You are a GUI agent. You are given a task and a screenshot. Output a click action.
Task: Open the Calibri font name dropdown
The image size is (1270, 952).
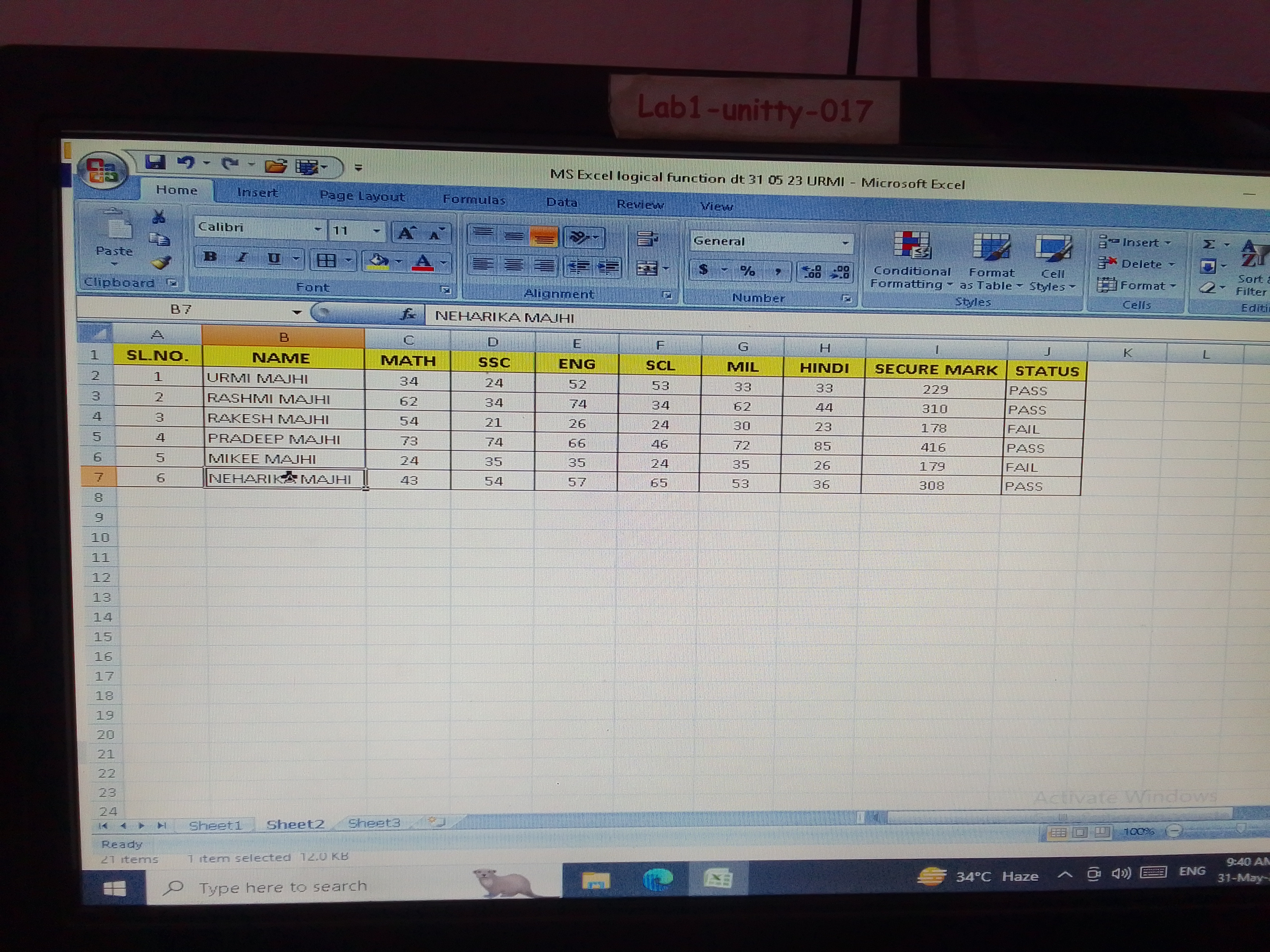pyautogui.click(x=317, y=229)
